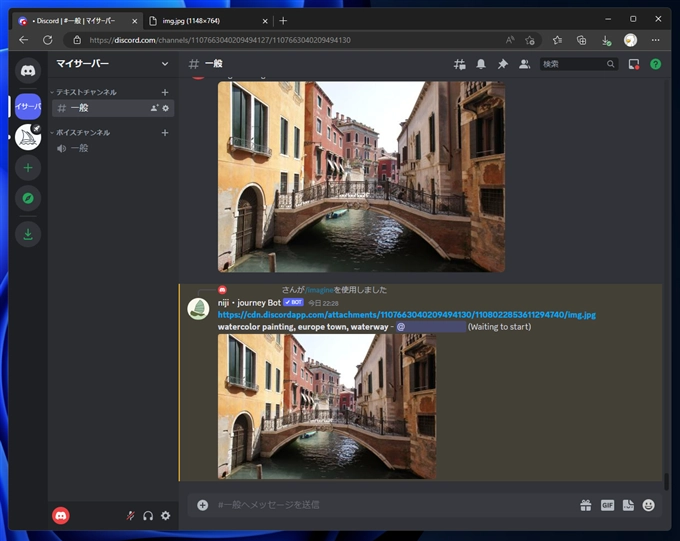The height and width of the screenshot is (541, 680).
Task: Collapse the ボイスチャンネル category
Action: pos(80,133)
